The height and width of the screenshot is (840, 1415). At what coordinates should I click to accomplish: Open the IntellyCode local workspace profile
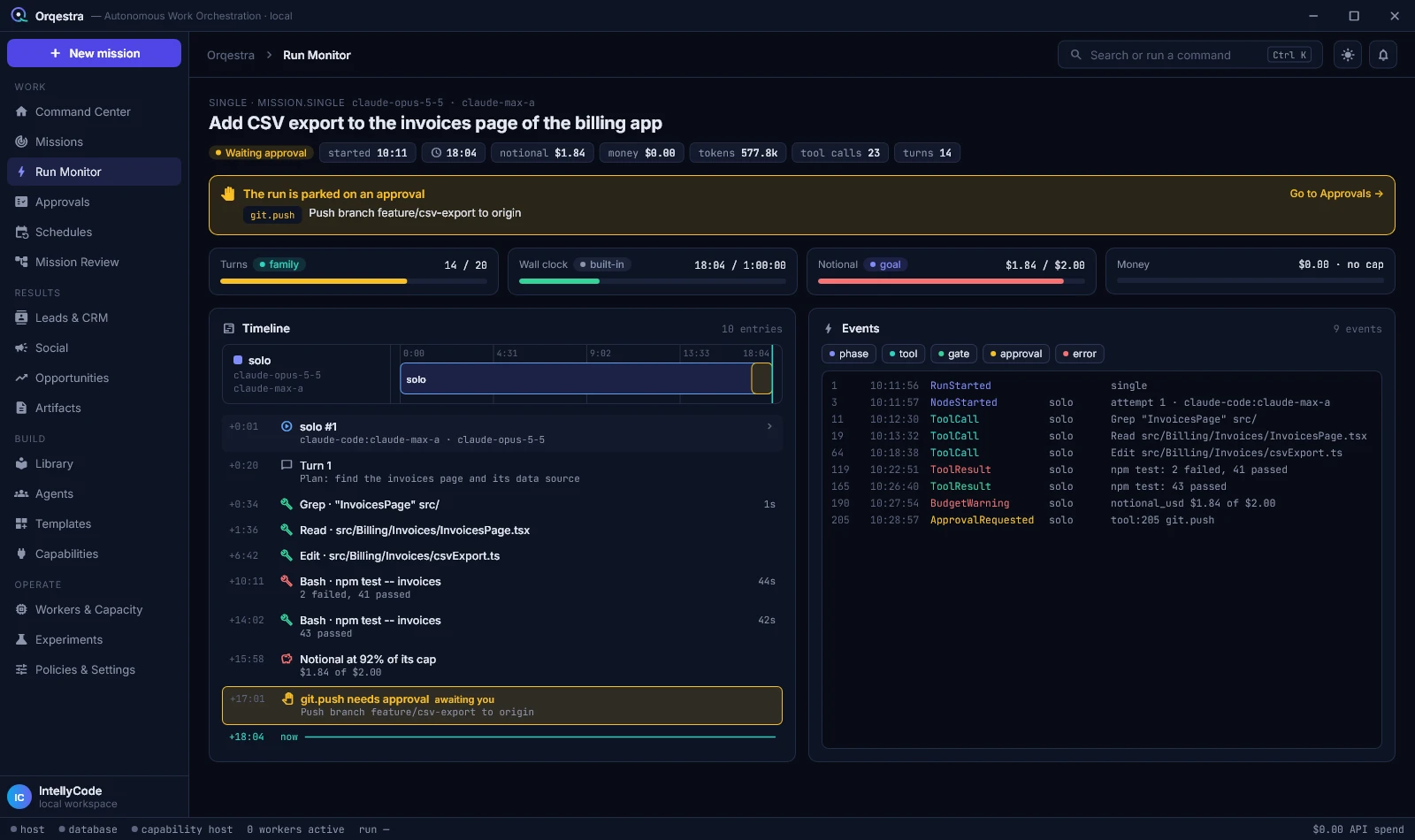(x=94, y=797)
